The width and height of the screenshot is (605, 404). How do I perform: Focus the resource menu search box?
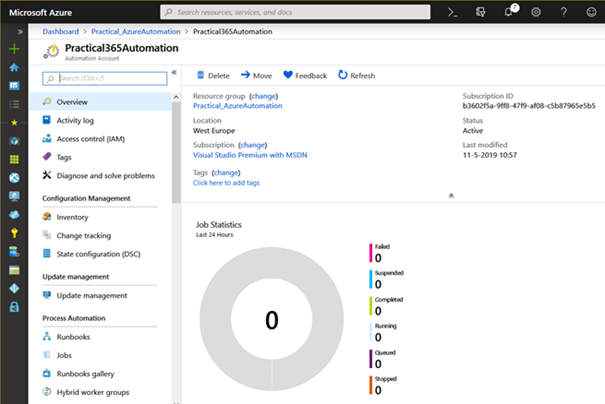click(105, 77)
